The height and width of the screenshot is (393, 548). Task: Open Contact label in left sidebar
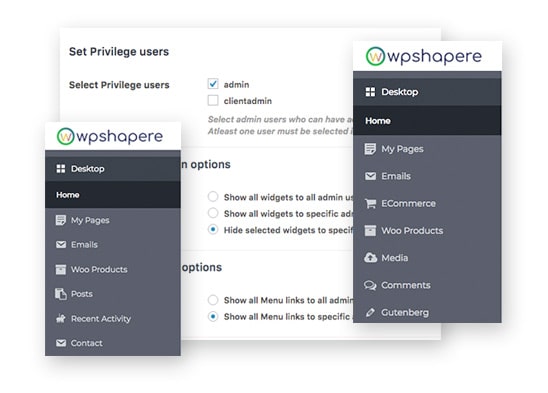pyautogui.click(x=86, y=343)
